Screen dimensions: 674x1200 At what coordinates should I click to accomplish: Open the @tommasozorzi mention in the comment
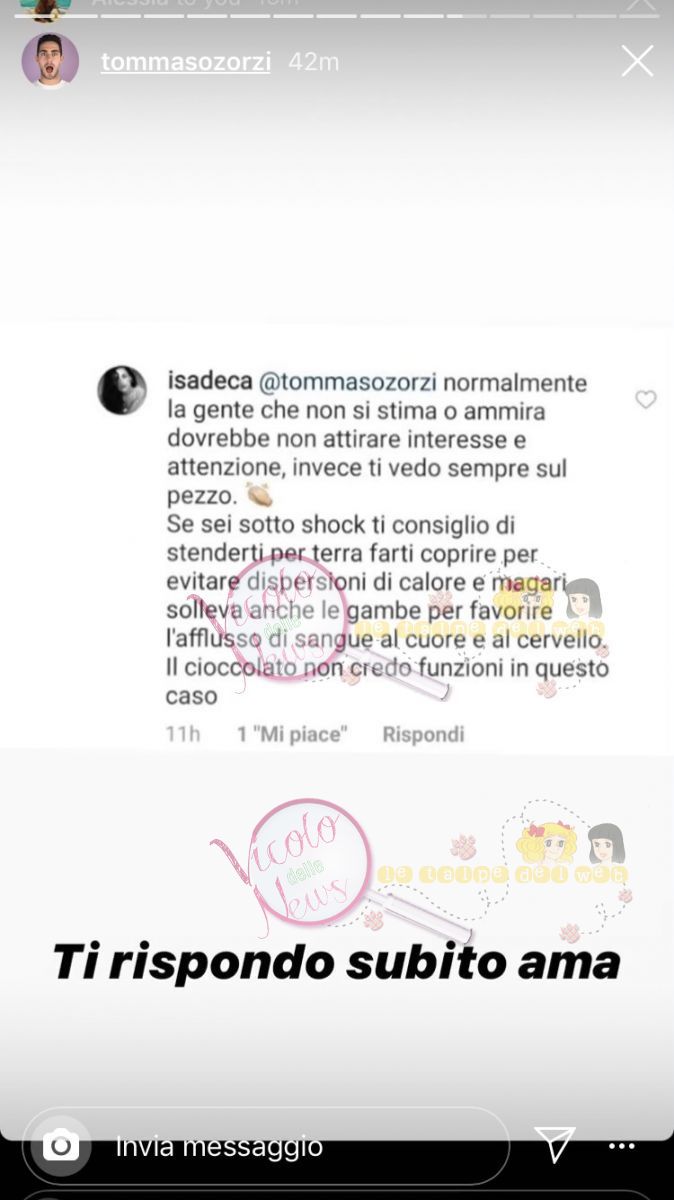click(348, 383)
